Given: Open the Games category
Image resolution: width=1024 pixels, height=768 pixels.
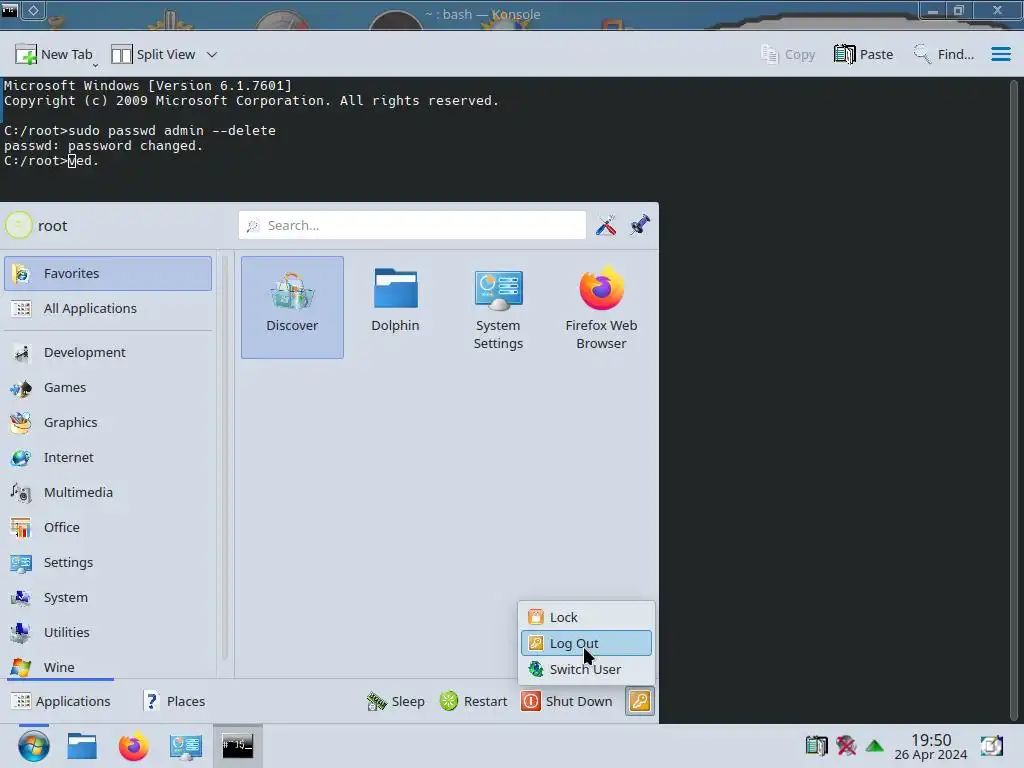Looking at the screenshot, I should (108, 387).
